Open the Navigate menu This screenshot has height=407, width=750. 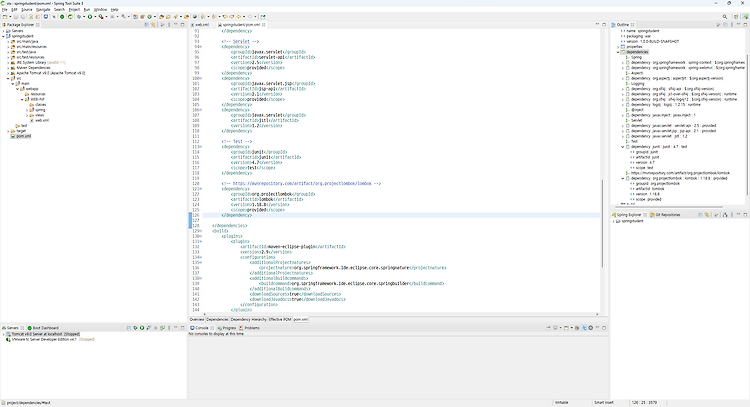point(43,10)
